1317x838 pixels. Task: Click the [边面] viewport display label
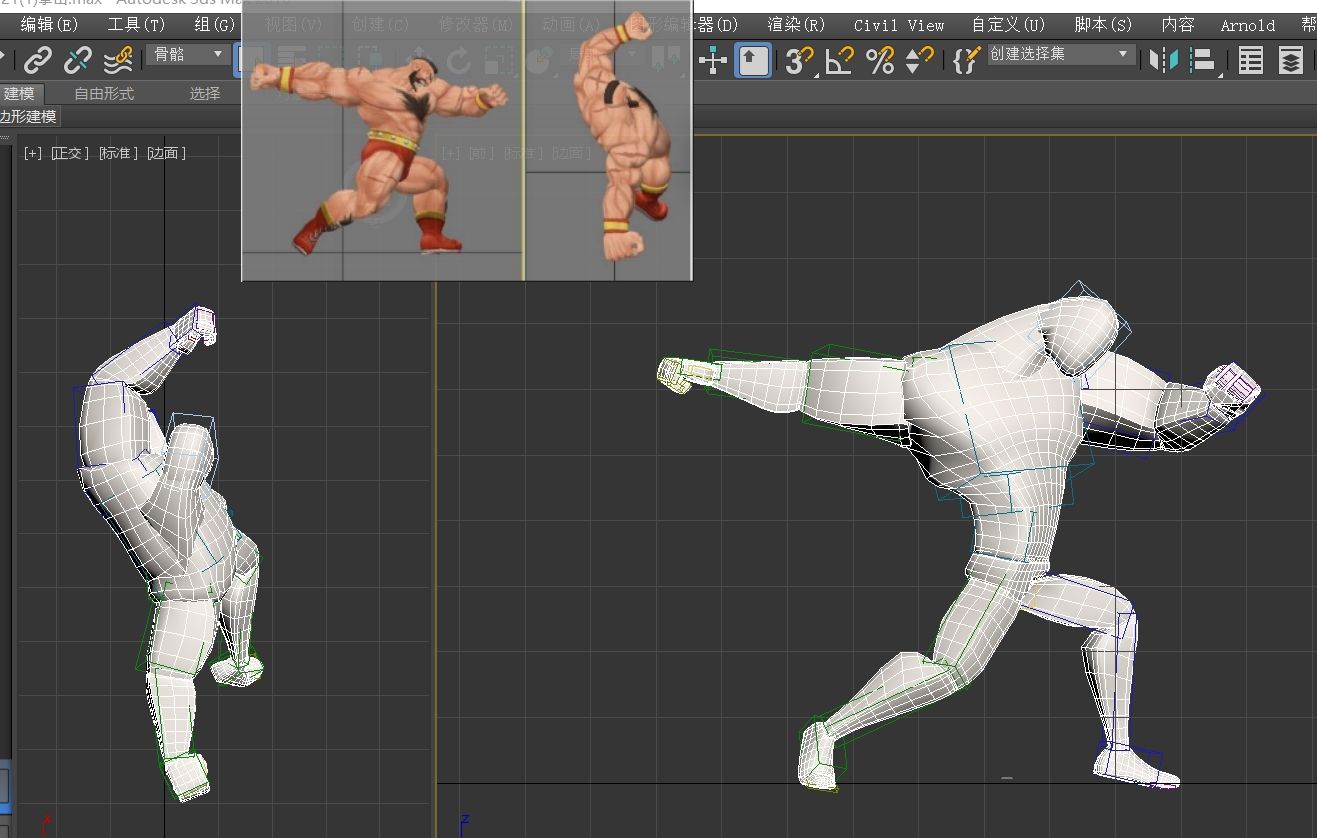(x=166, y=153)
